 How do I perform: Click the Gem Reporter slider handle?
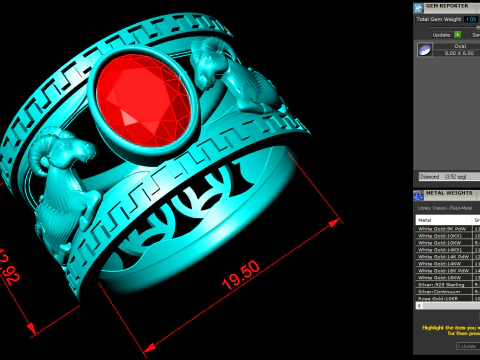point(478,27)
